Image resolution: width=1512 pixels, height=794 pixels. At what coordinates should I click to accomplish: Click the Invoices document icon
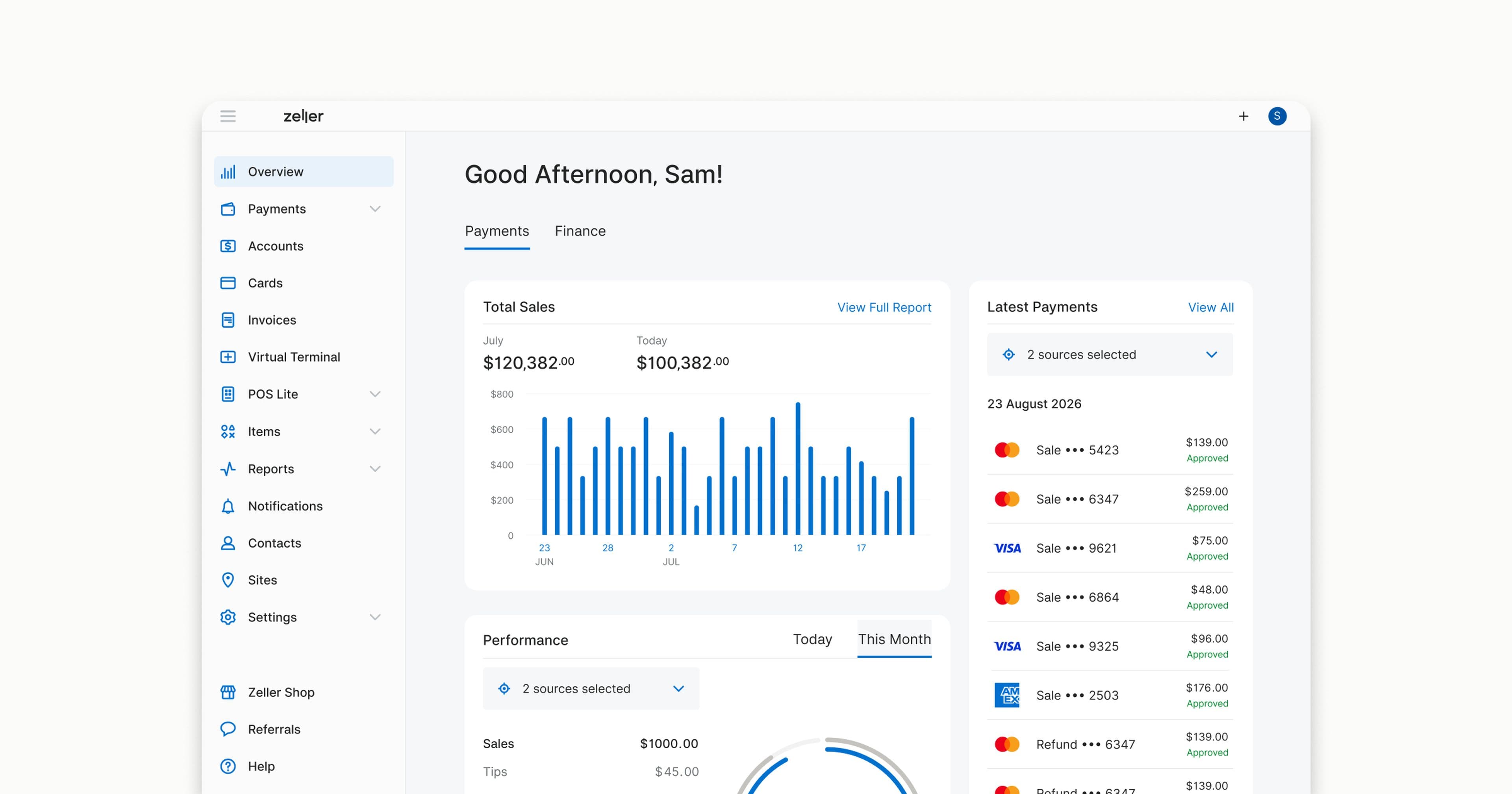pos(228,320)
